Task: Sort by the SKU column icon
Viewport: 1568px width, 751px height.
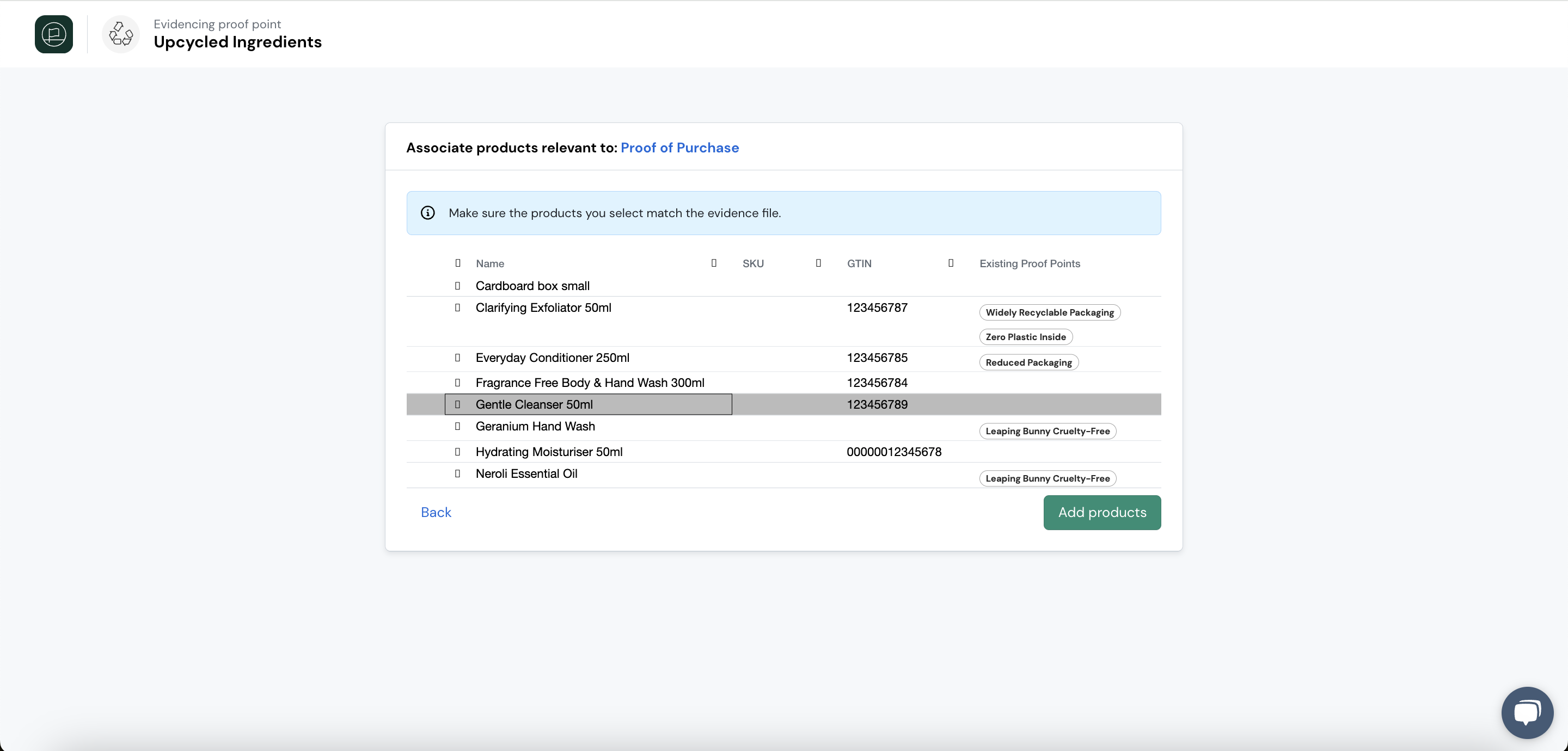Action: (819, 263)
